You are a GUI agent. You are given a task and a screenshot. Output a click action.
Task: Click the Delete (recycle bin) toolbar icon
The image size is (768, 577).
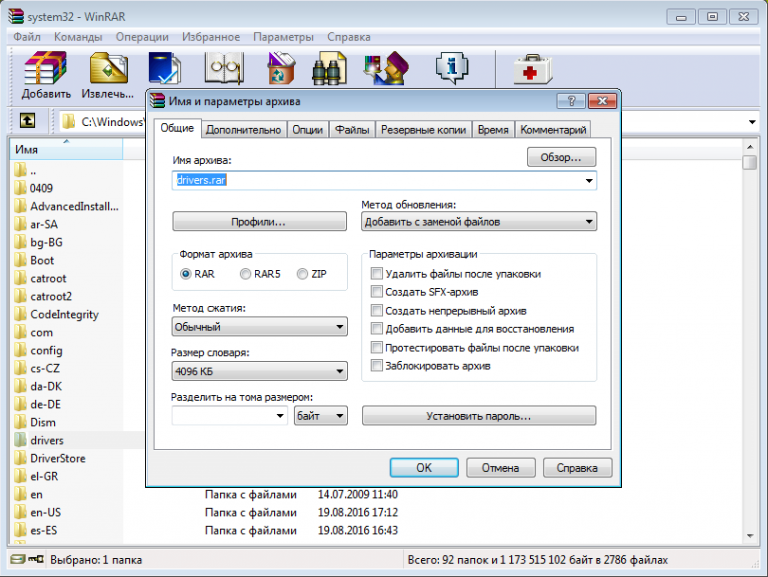[x=281, y=68]
